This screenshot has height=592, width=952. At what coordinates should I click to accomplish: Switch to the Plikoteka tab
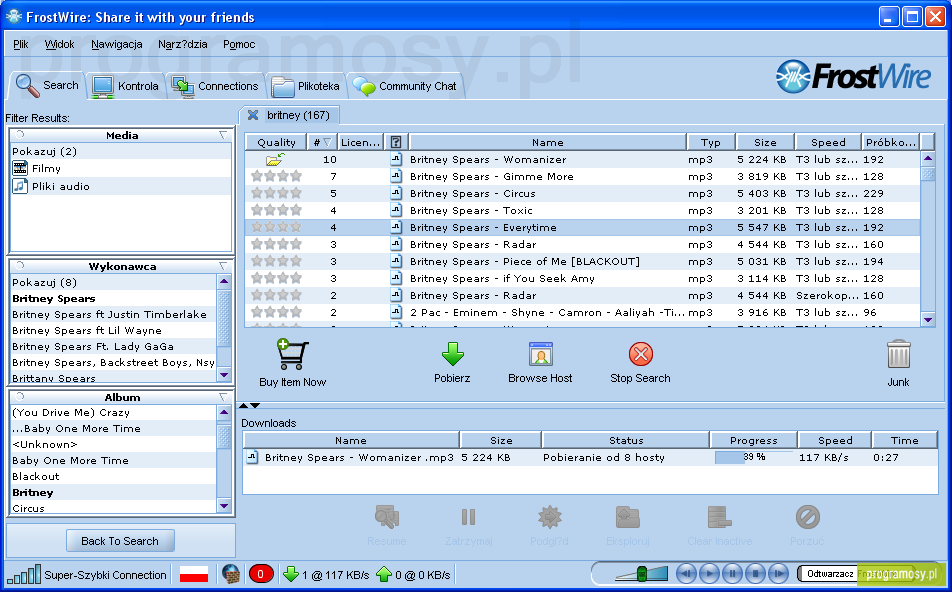(305, 86)
